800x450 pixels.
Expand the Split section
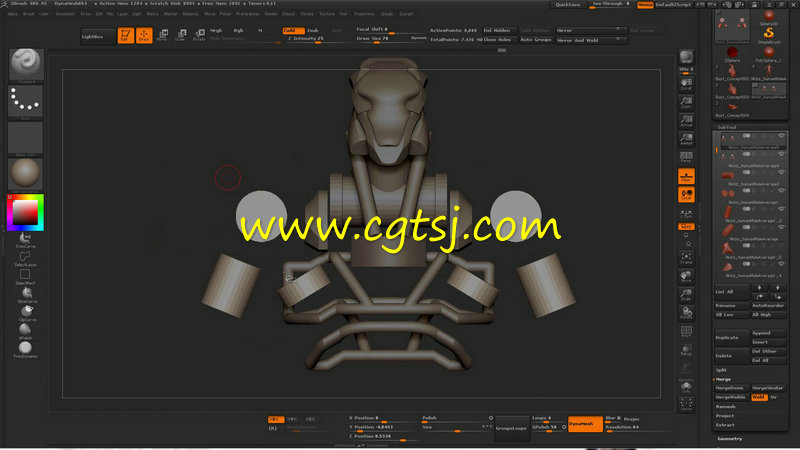tap(721, 370)
